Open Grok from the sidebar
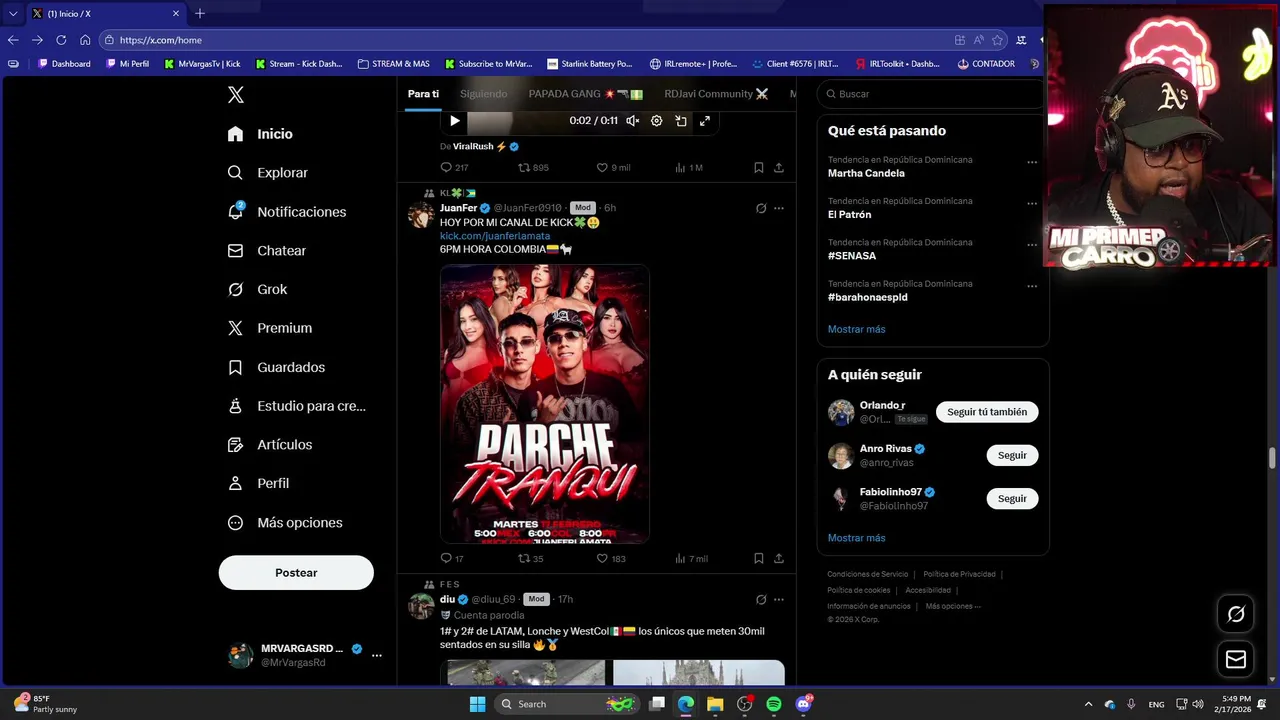Image resolution: width=1280 pixels, height=720 pixels. (257, 289)
